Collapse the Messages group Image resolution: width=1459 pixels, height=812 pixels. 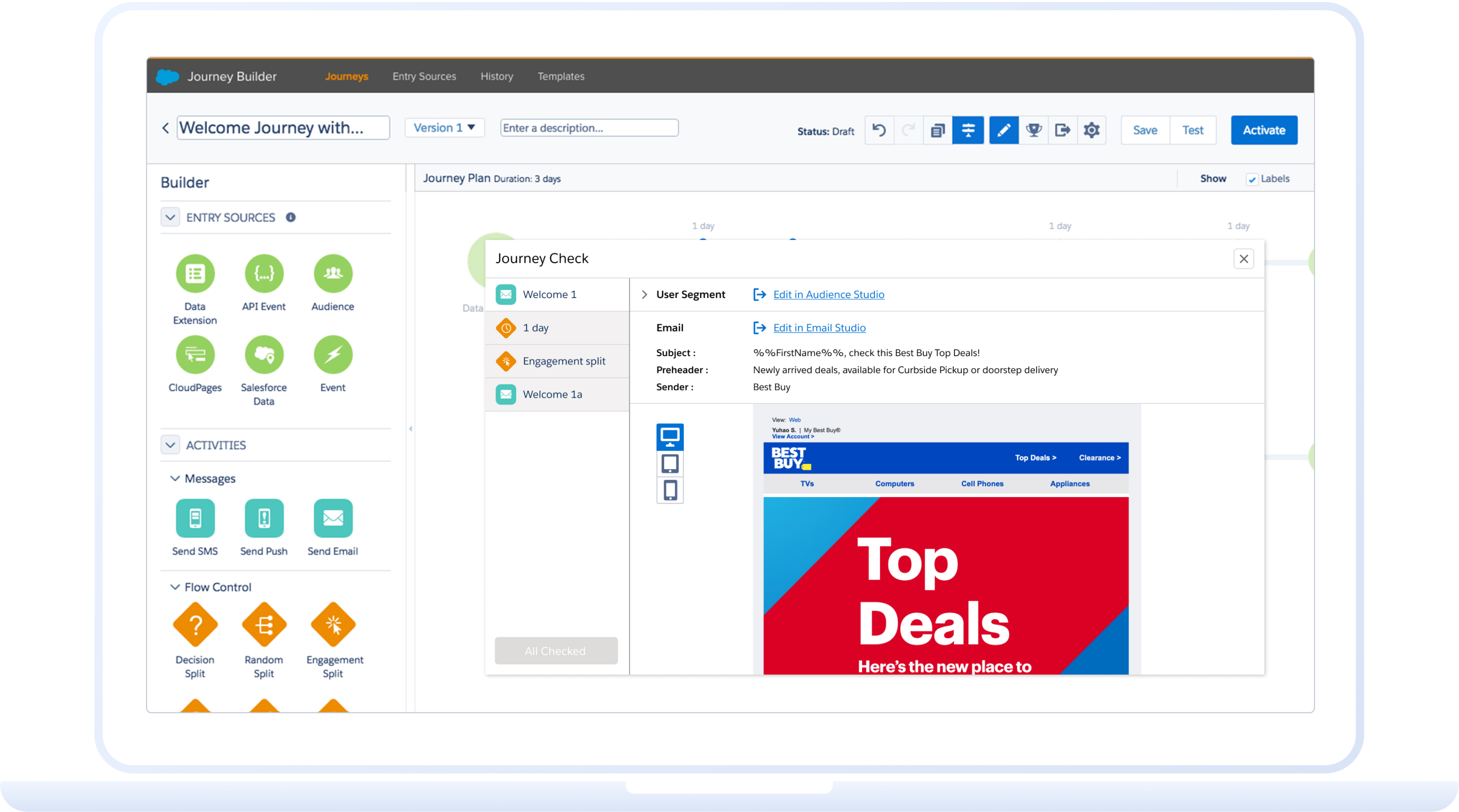[x=175, y=478]
